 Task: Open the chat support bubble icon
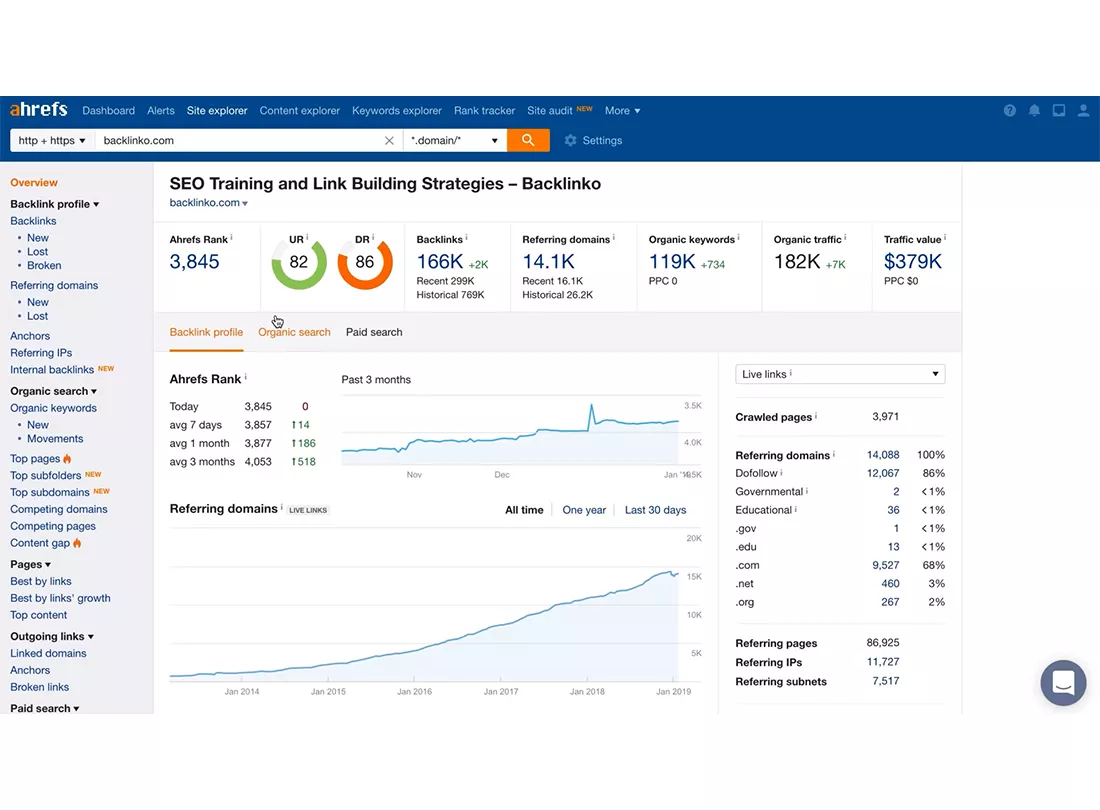tap(1064, 682)
